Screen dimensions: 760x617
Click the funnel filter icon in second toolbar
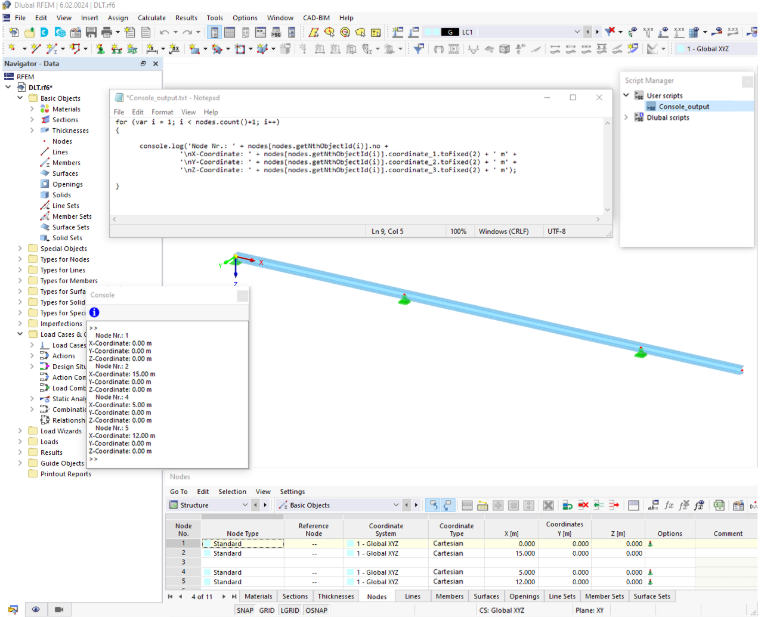click(419, 48)
